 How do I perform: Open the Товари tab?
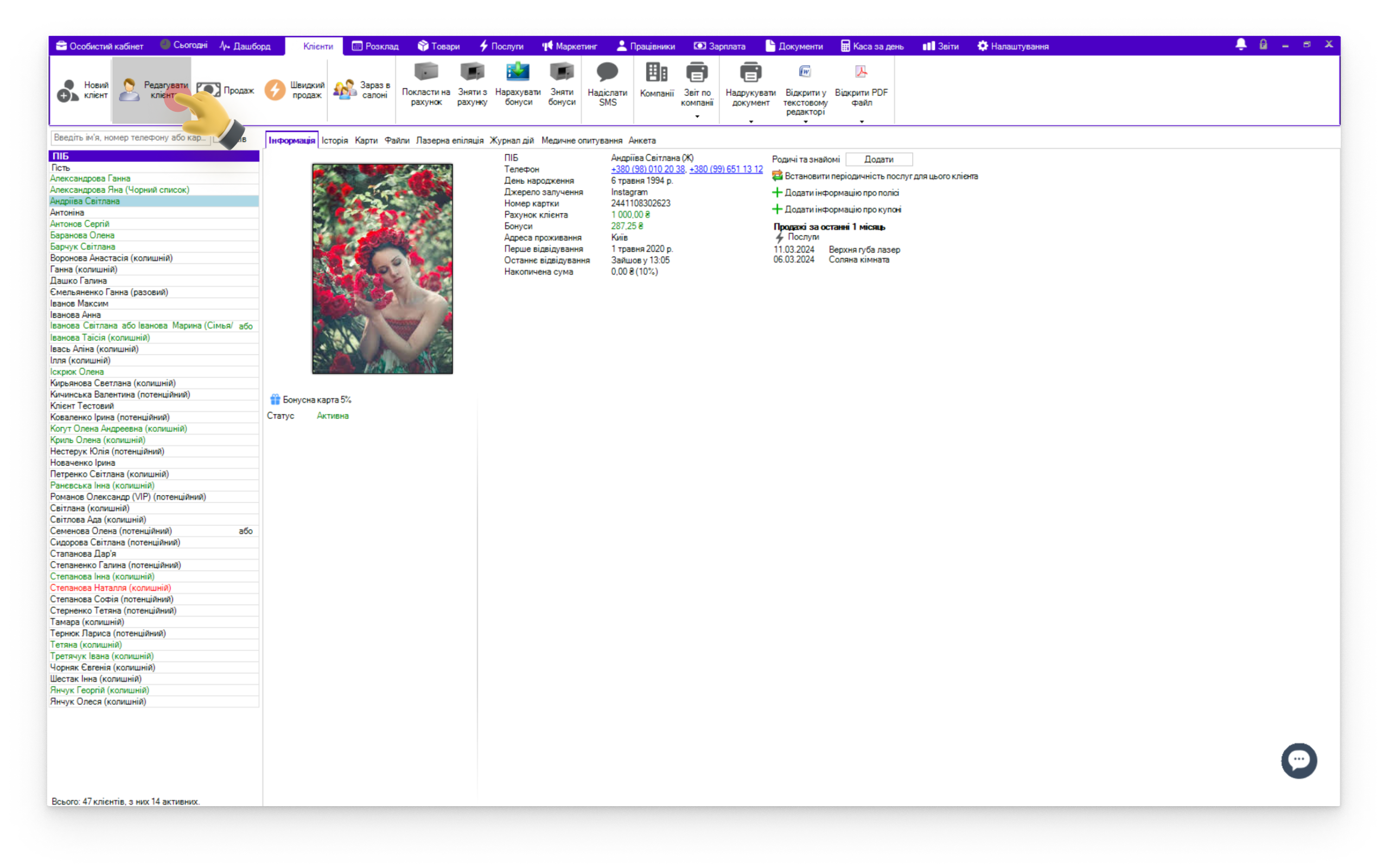[x=439, y=46]
